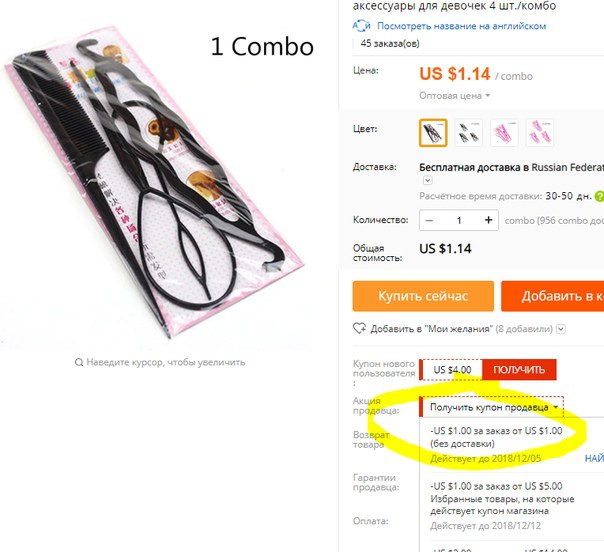Select the first black single combo color

click(x=433, y=133)
